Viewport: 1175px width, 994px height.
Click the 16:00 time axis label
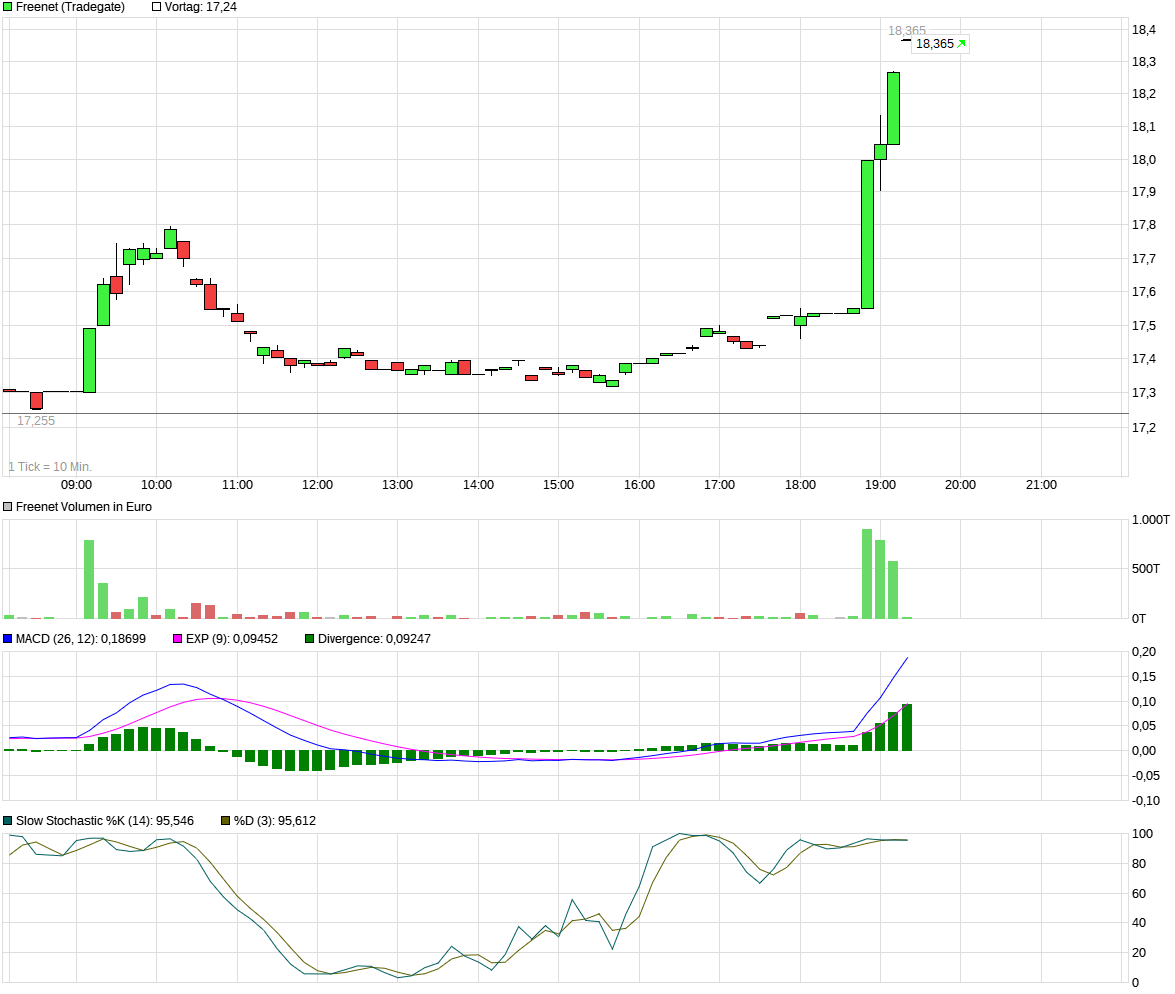click(x=639, y=485)
